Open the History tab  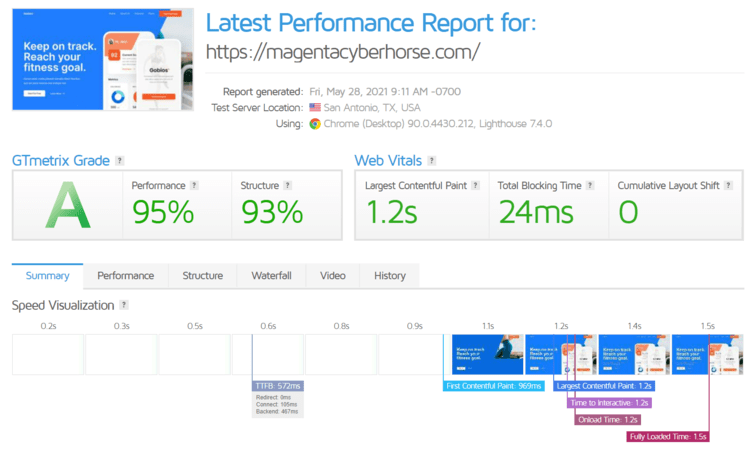tap(390, 276)
